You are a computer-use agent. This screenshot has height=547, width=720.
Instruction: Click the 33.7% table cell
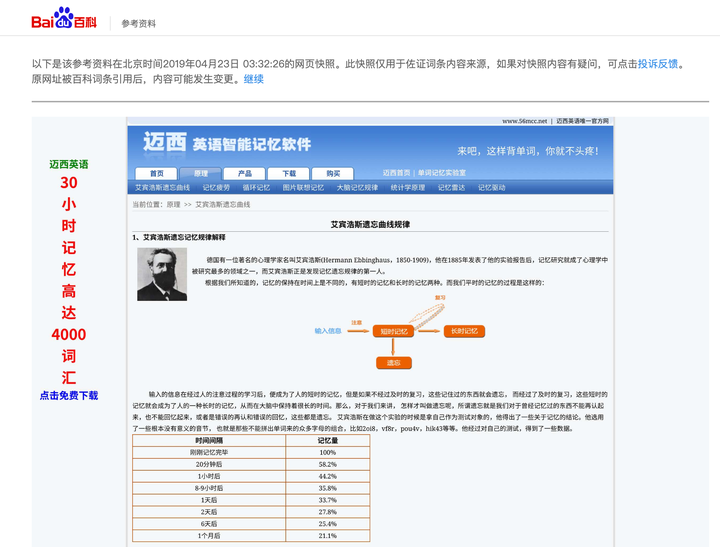pyautogui.click(x=328, y=500)
